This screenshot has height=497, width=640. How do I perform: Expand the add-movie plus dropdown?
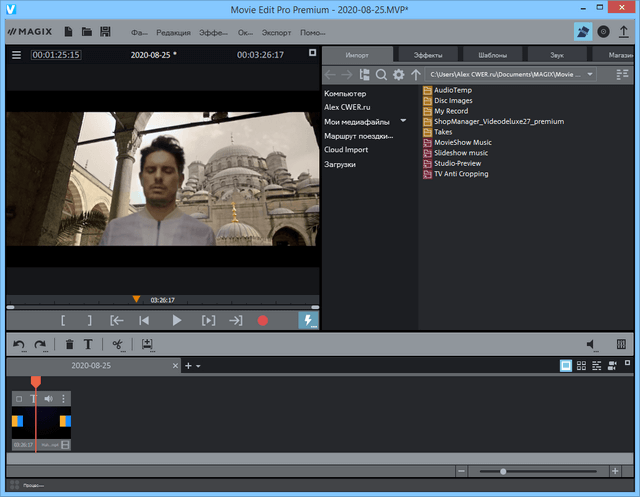pos(198,366)
